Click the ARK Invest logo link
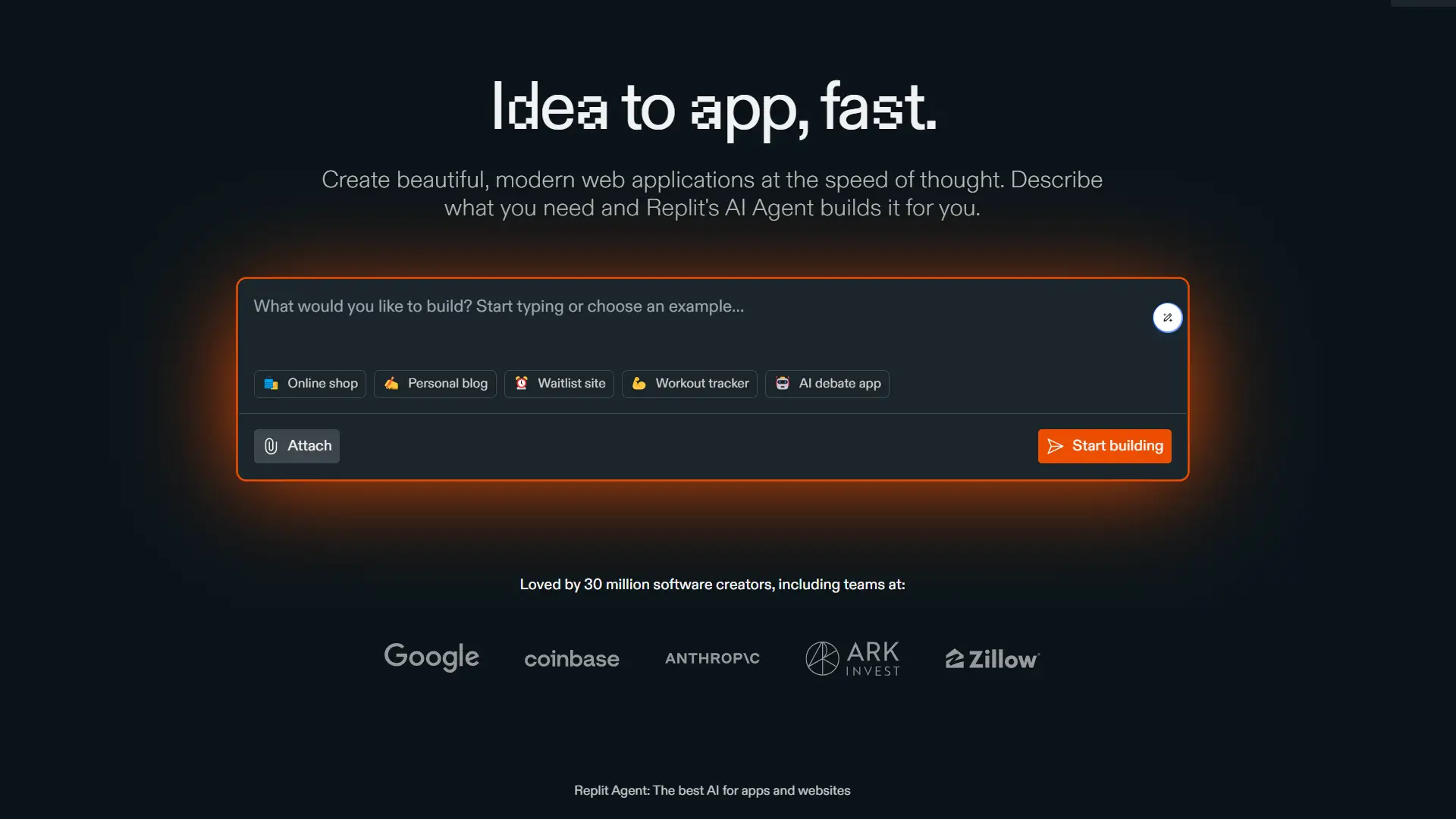The height and width of the screenshot is (819, 1456). click(852, 657)
